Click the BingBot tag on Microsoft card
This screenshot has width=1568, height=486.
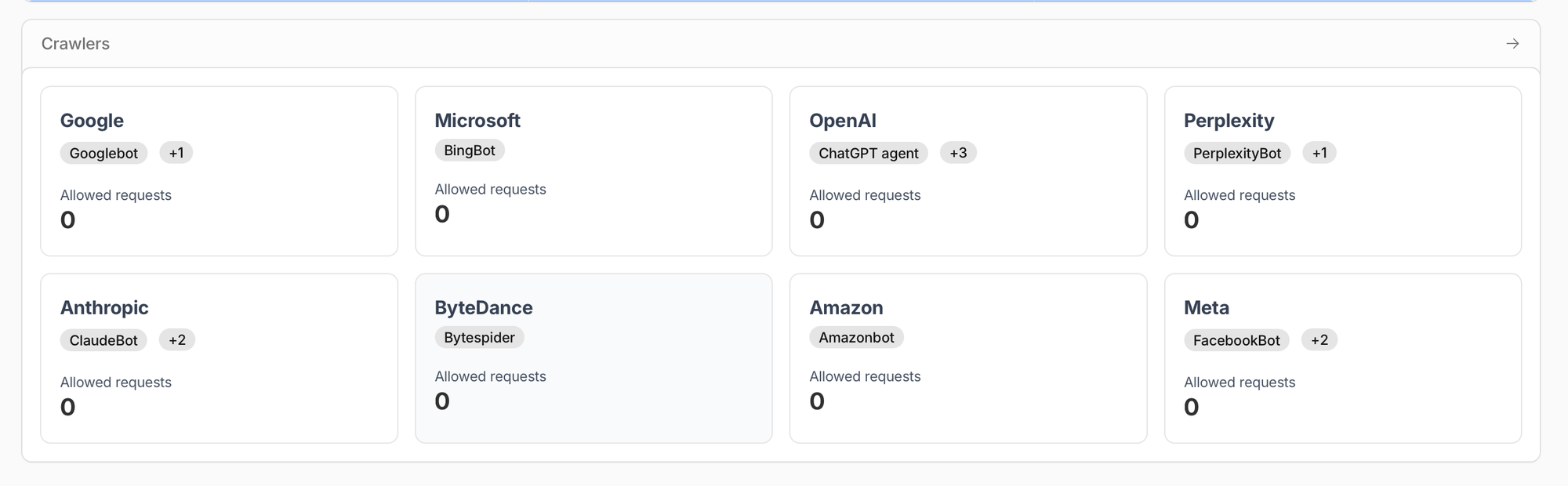(470, 150)
